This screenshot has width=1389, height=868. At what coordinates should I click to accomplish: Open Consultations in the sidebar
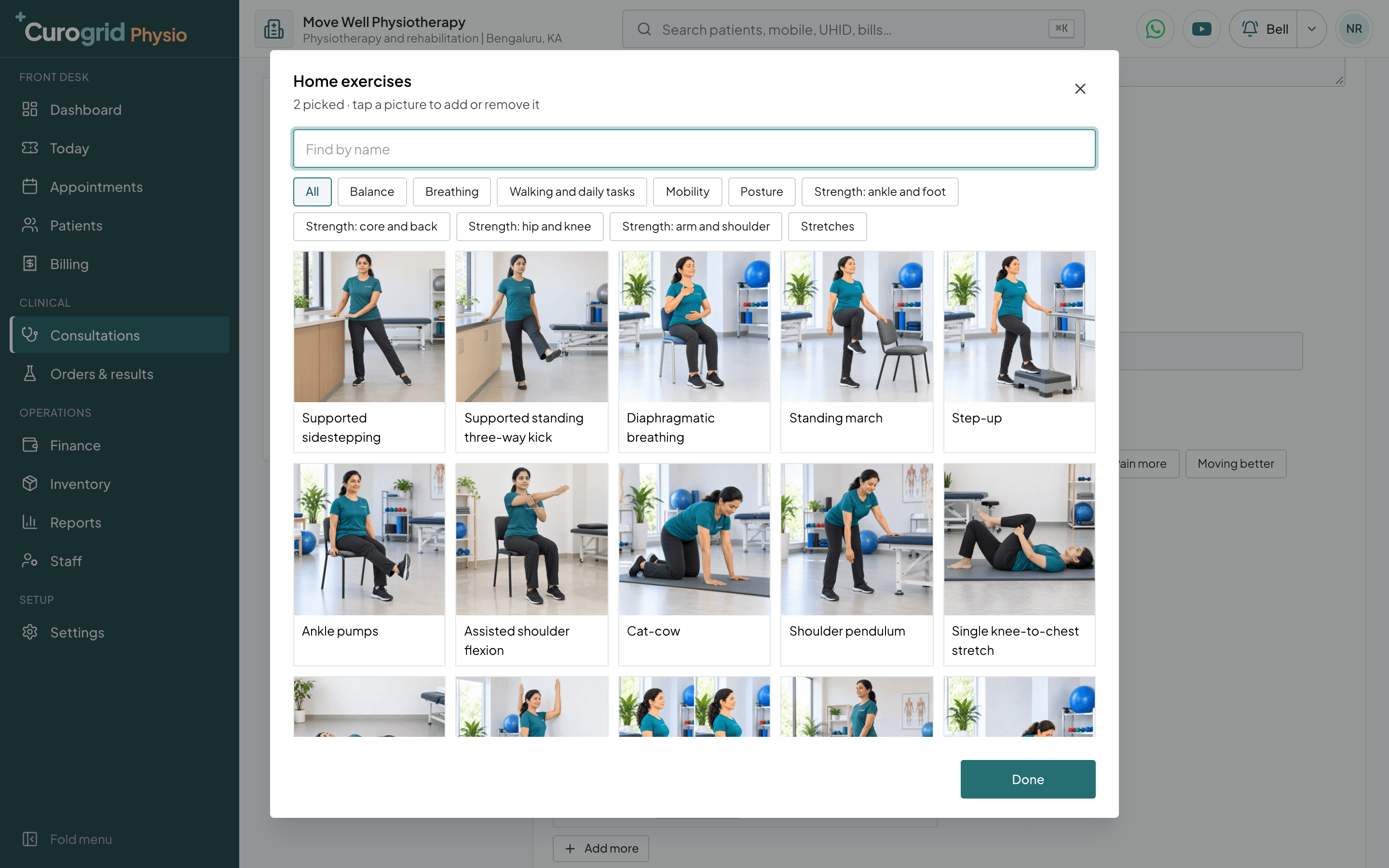[120, 335]
